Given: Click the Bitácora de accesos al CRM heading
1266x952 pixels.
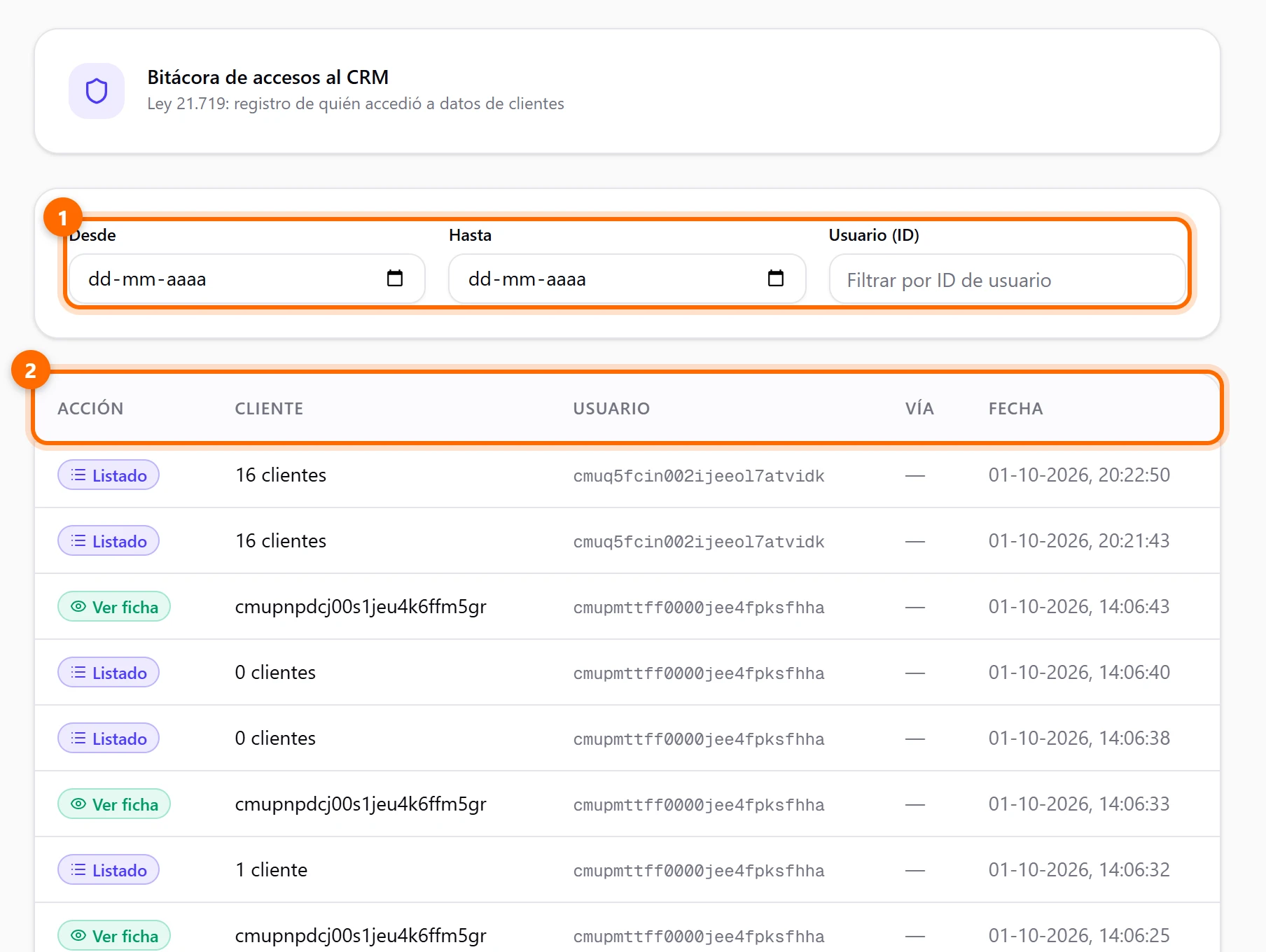Looking at the screenshot, I should 267,77.
